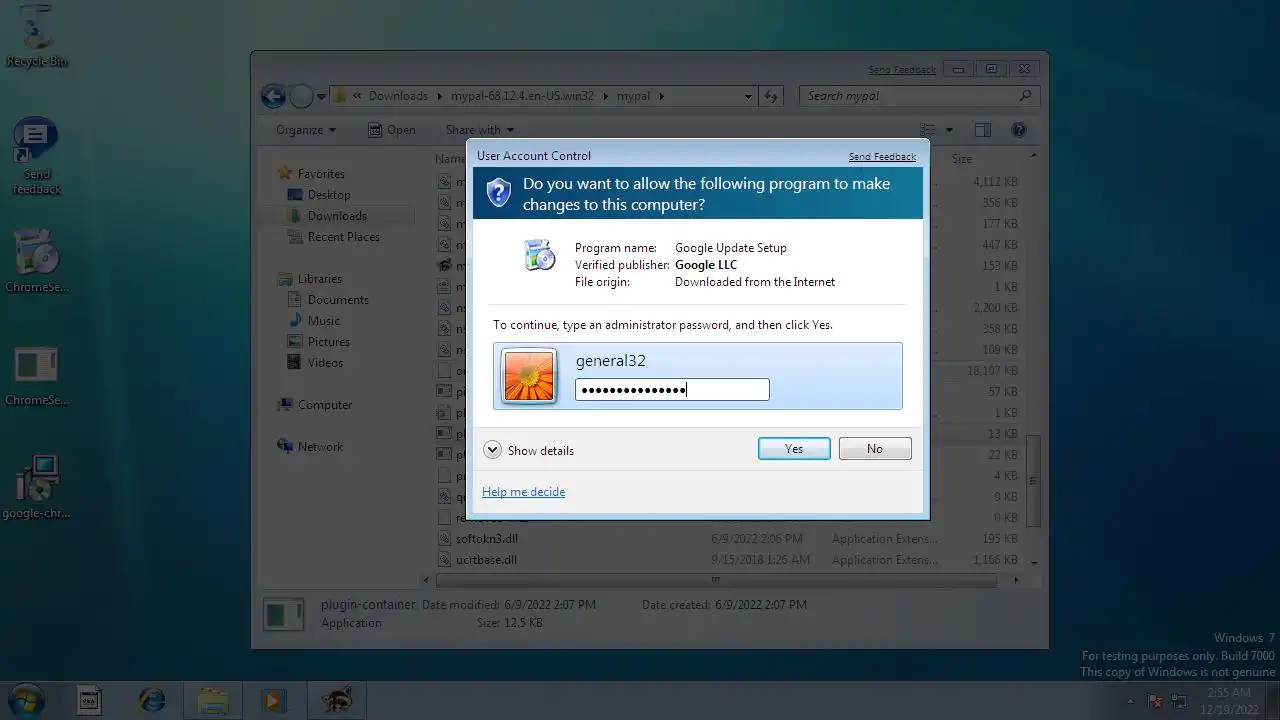1280x720 pixels.
Task: Click Explorer's Send Feedback link
Action: point(902,70)
